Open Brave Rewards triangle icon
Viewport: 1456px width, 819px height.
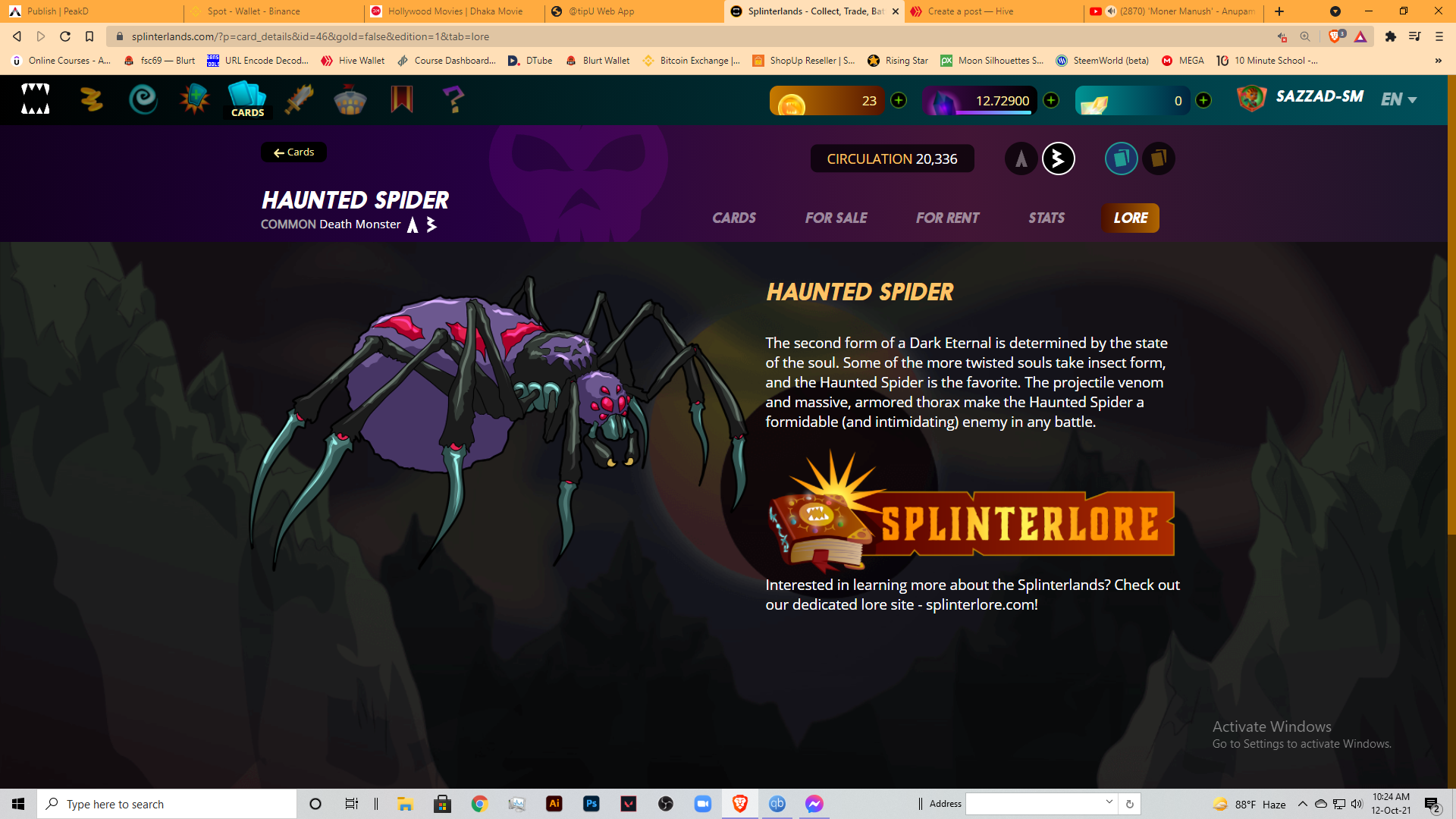pyautogui.click(x=1360, y=36)
